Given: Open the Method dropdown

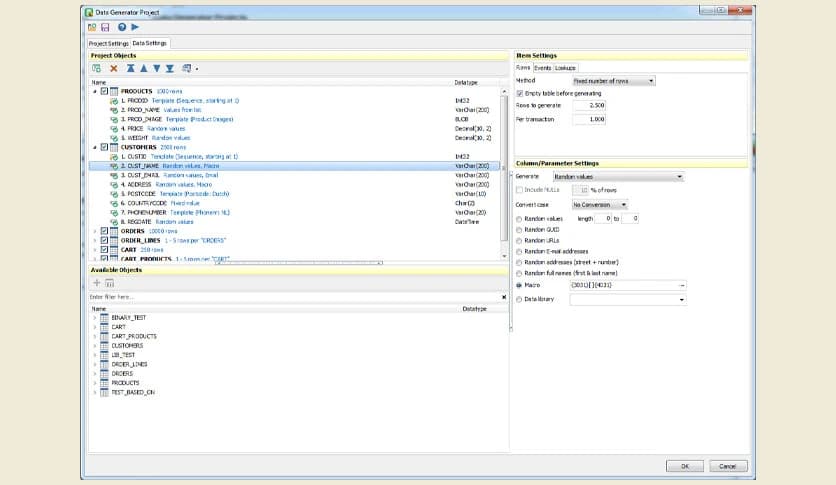Looking at the screenshot, I should pos(614,81).
